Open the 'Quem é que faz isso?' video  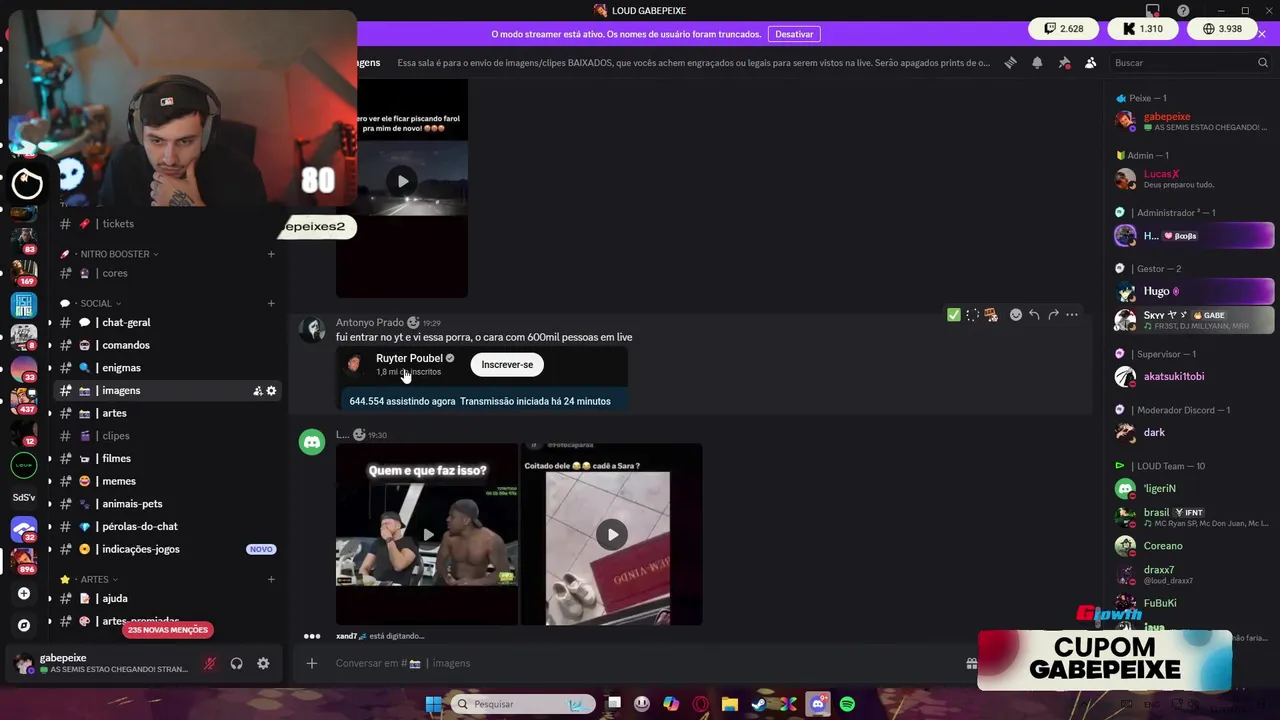427,534
